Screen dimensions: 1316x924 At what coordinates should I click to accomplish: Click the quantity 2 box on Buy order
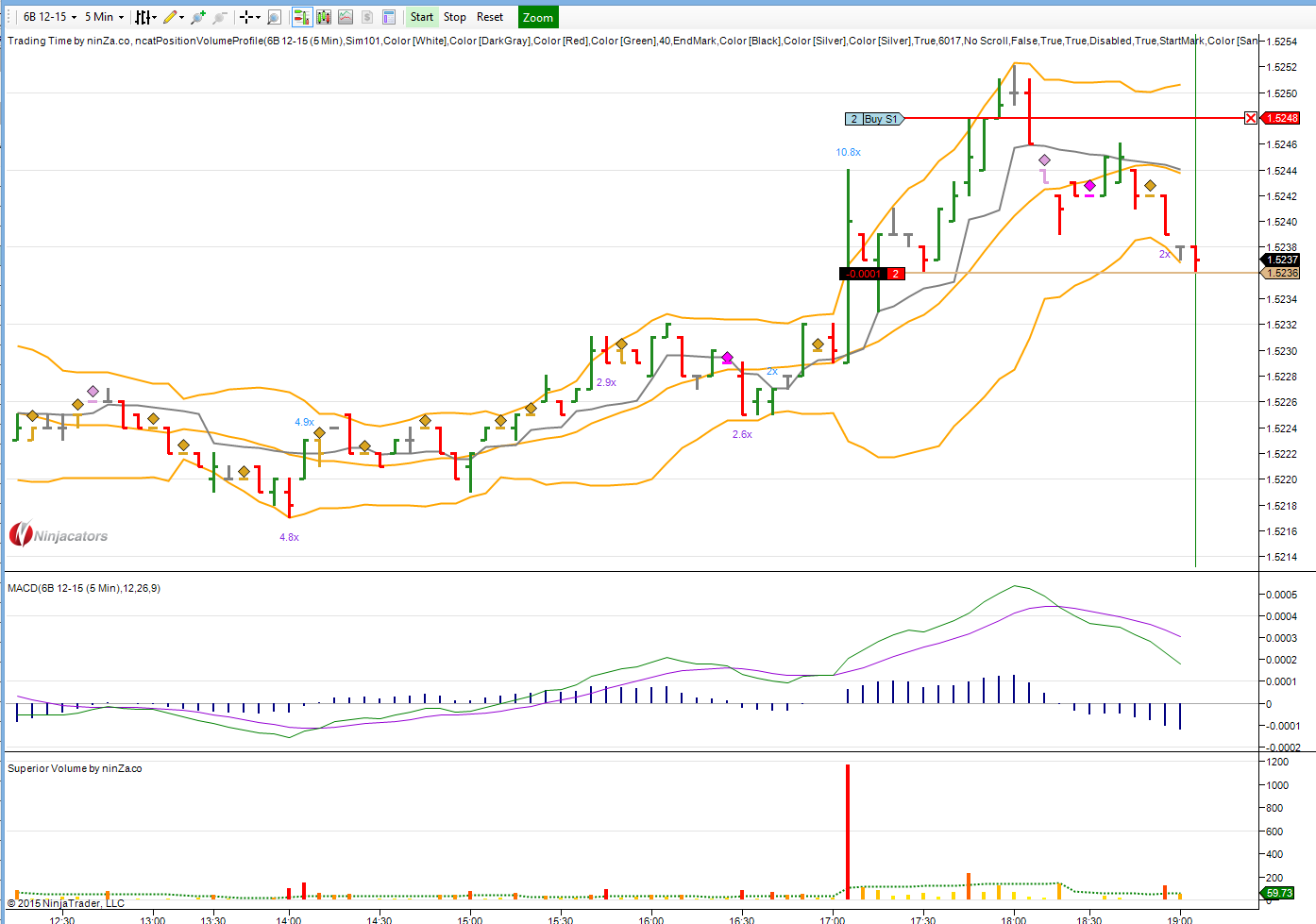click(x=853, y=119)
